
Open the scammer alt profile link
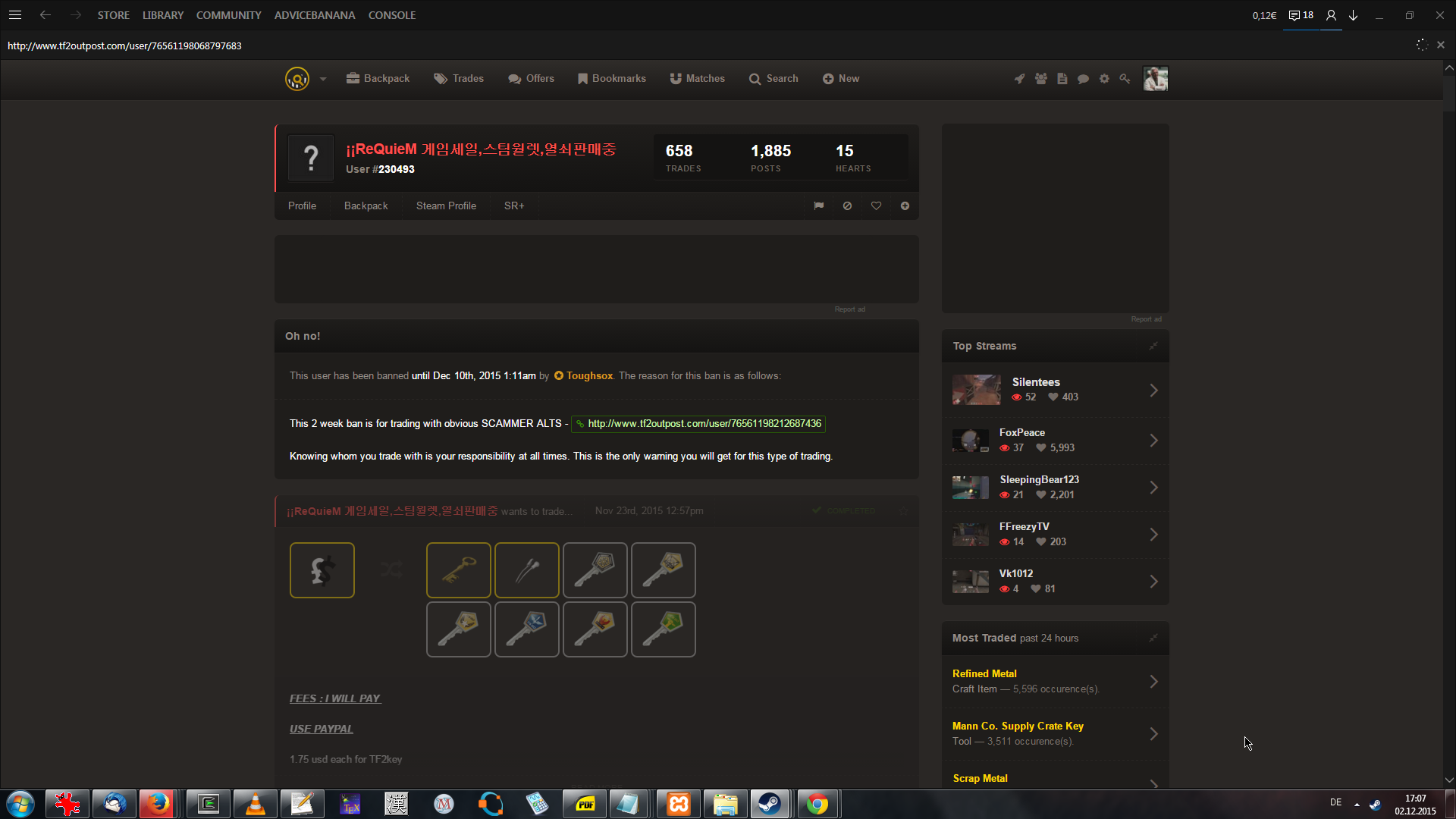point(704,423)
